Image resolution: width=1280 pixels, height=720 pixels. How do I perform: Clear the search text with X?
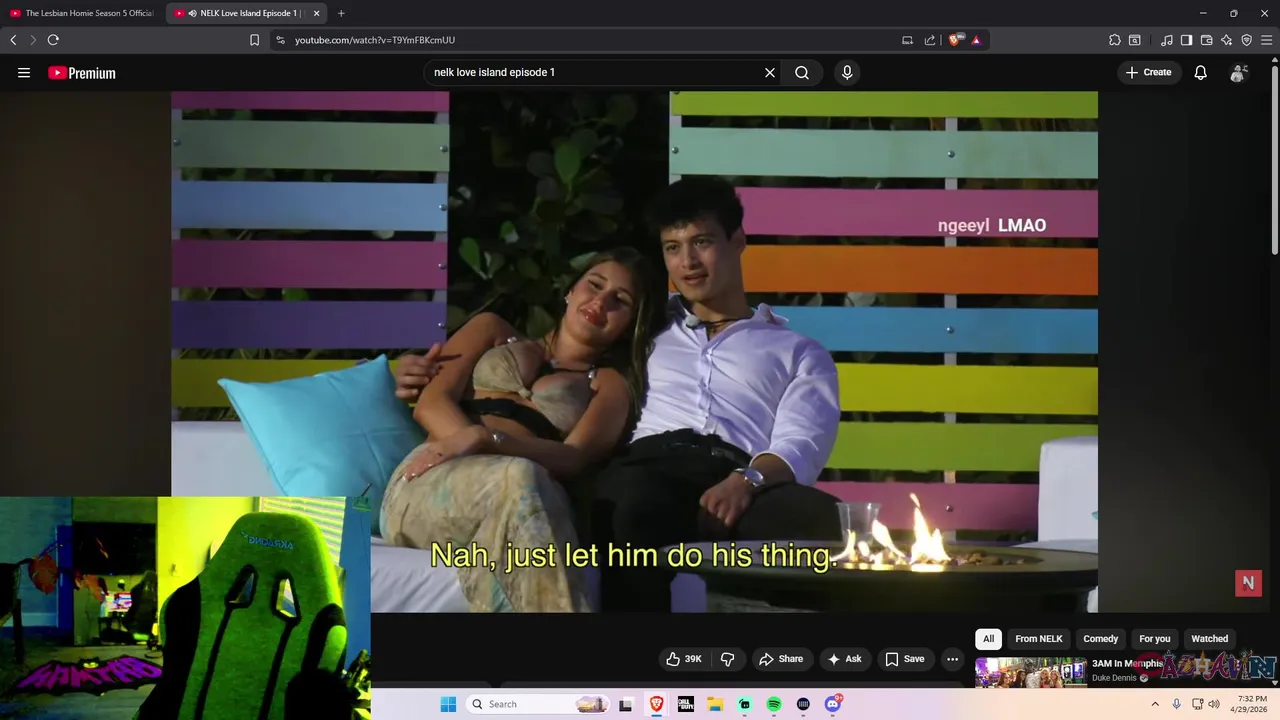point(770,73)
